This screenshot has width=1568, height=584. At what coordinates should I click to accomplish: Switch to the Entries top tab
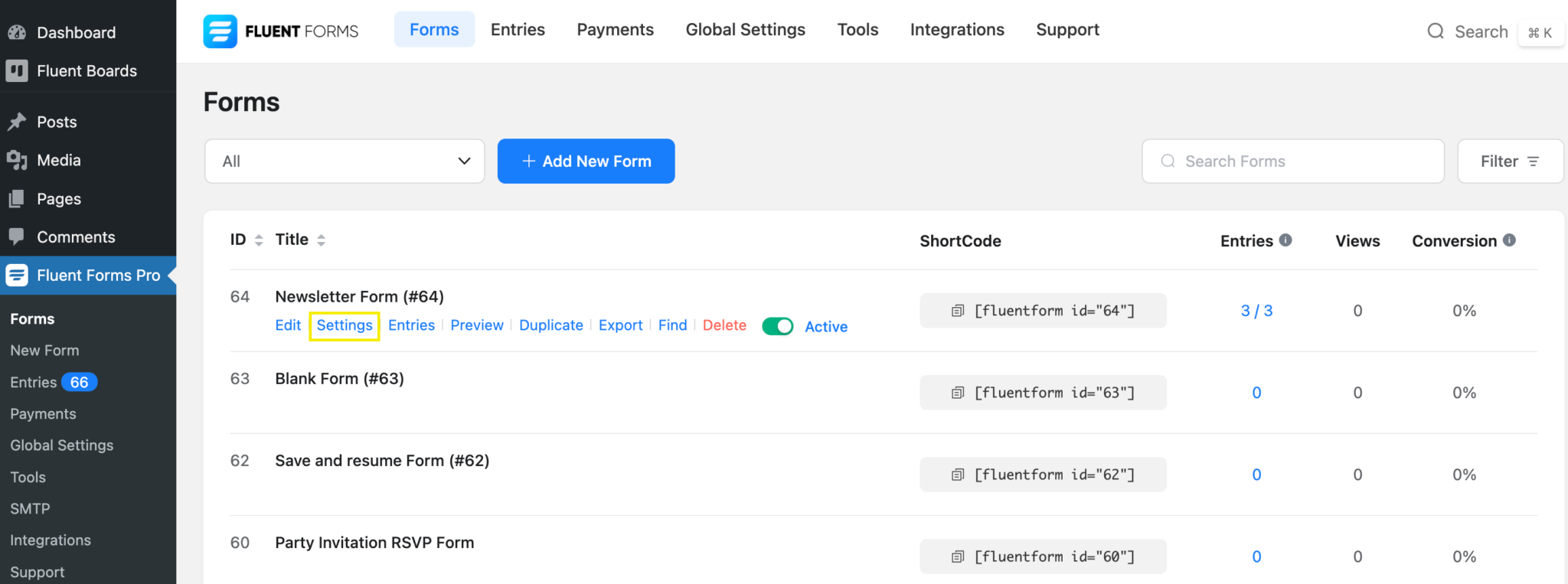(x=518, y=30)
